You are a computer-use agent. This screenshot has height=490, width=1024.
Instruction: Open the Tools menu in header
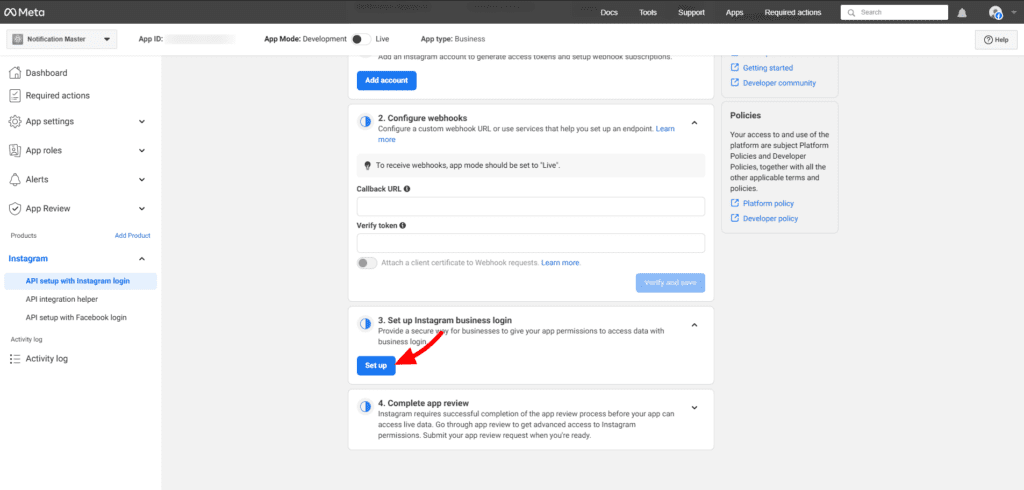[648, 12]
